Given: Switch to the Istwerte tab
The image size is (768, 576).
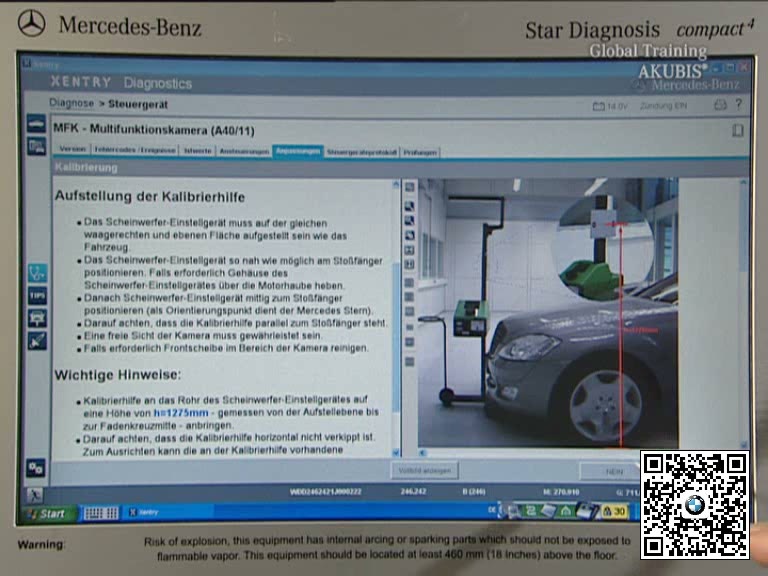Looking at the screenshot, I should tap(198, 151).
